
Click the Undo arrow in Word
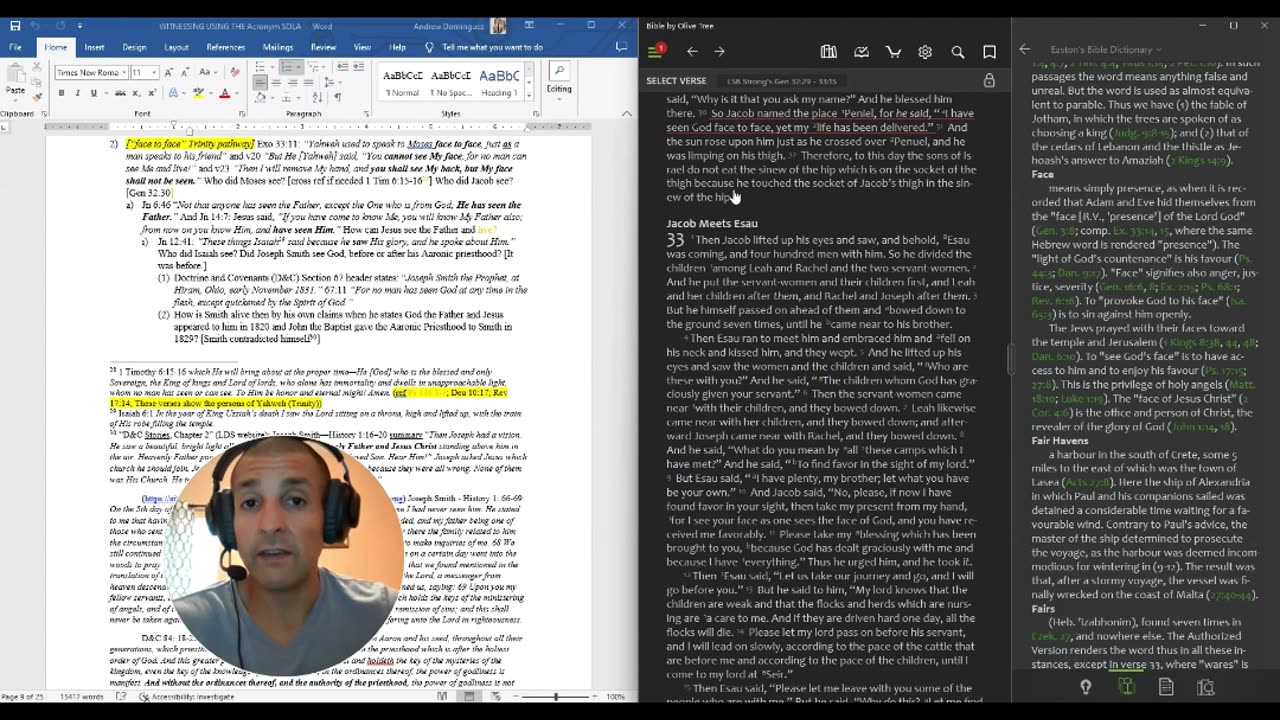(36, 25)
